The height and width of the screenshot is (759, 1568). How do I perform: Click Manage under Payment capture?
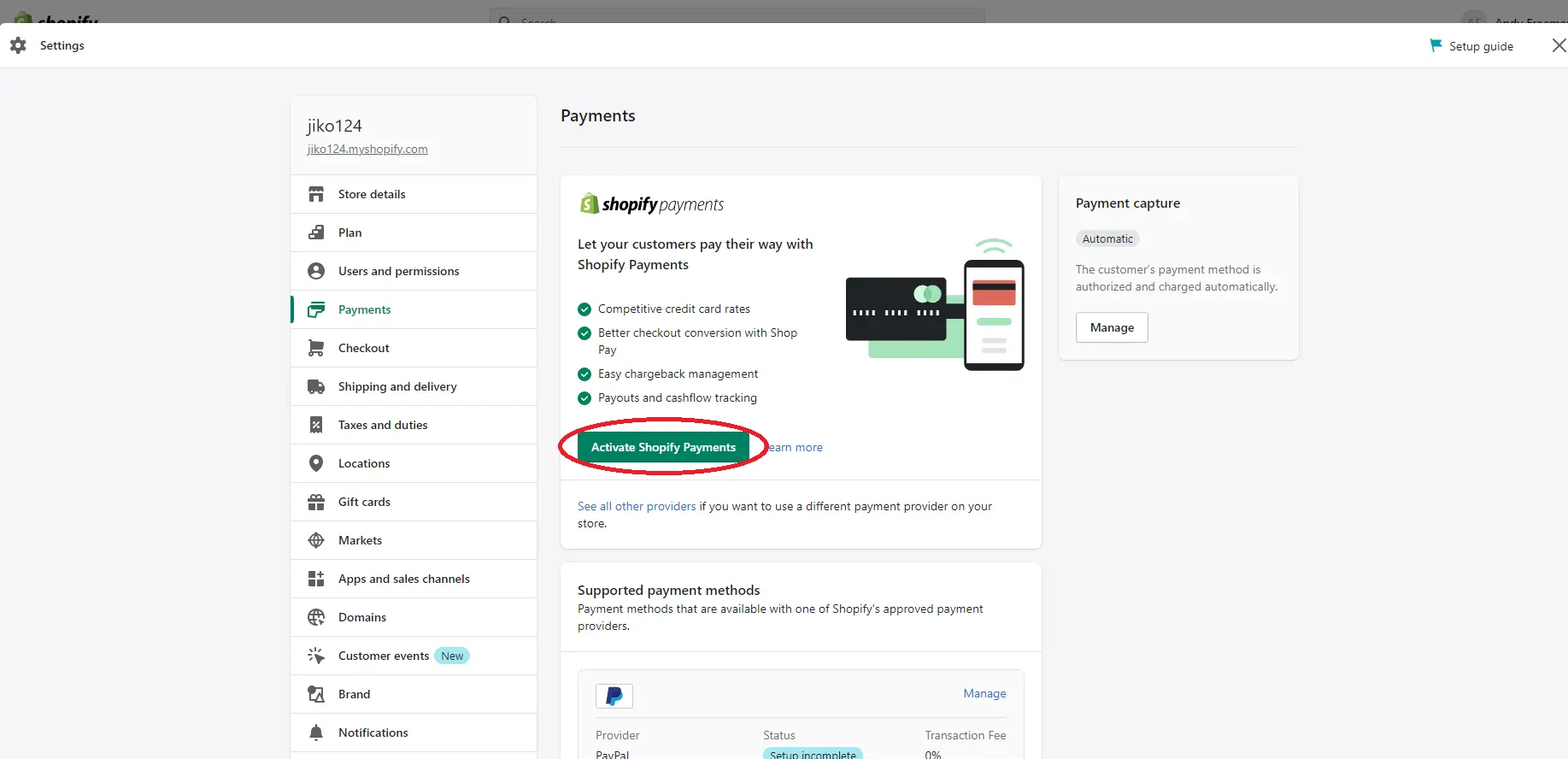click(x=1111, y=327)
